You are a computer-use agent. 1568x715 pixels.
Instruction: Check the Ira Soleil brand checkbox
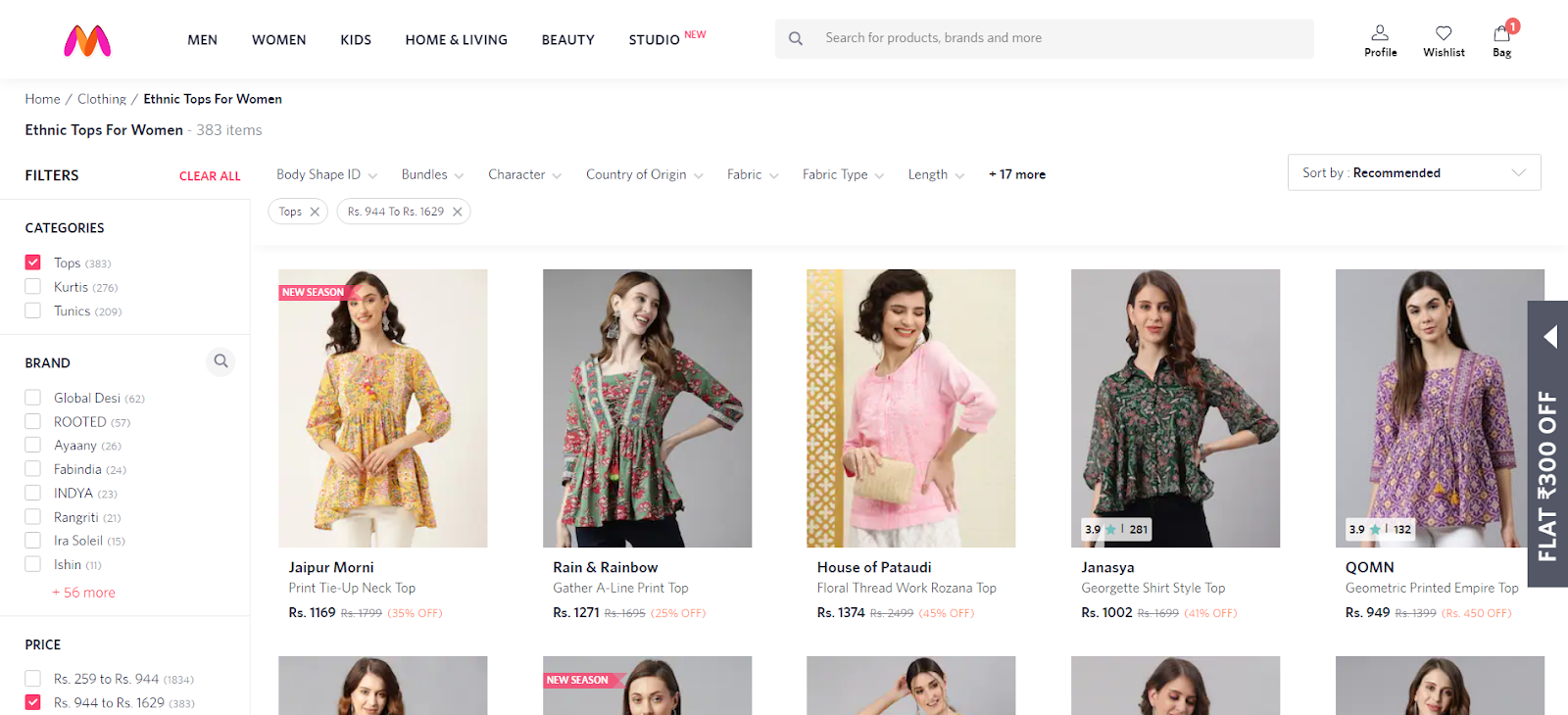33,541
